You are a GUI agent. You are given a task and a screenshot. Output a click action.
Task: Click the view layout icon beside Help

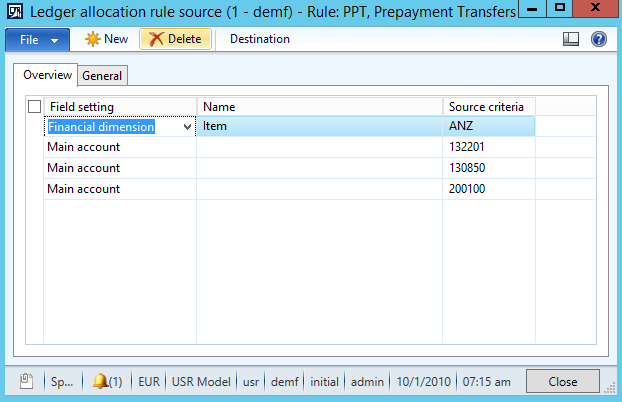[572, 39]
